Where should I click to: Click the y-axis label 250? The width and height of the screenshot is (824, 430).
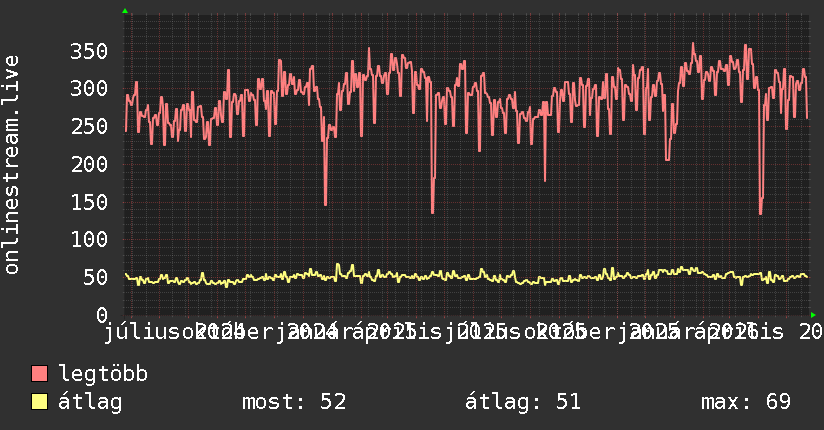[89, 126]
